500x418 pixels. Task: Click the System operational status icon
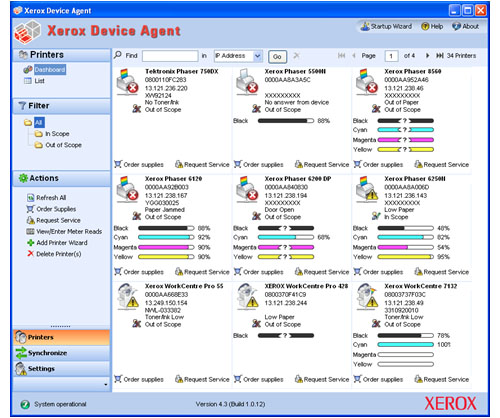[x=25, y=404]
